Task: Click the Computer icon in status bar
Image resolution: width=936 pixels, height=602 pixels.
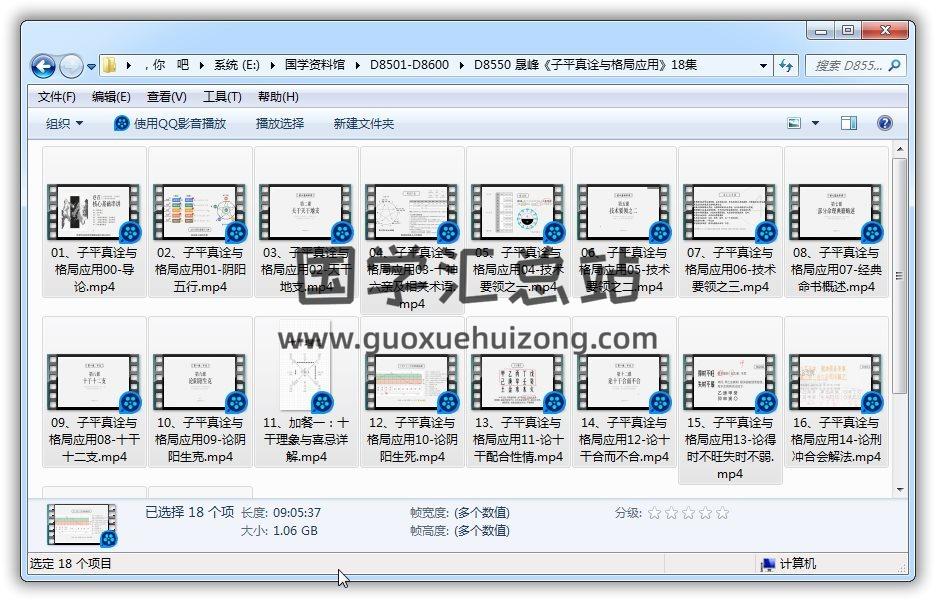Action: [x=768, y=564]
